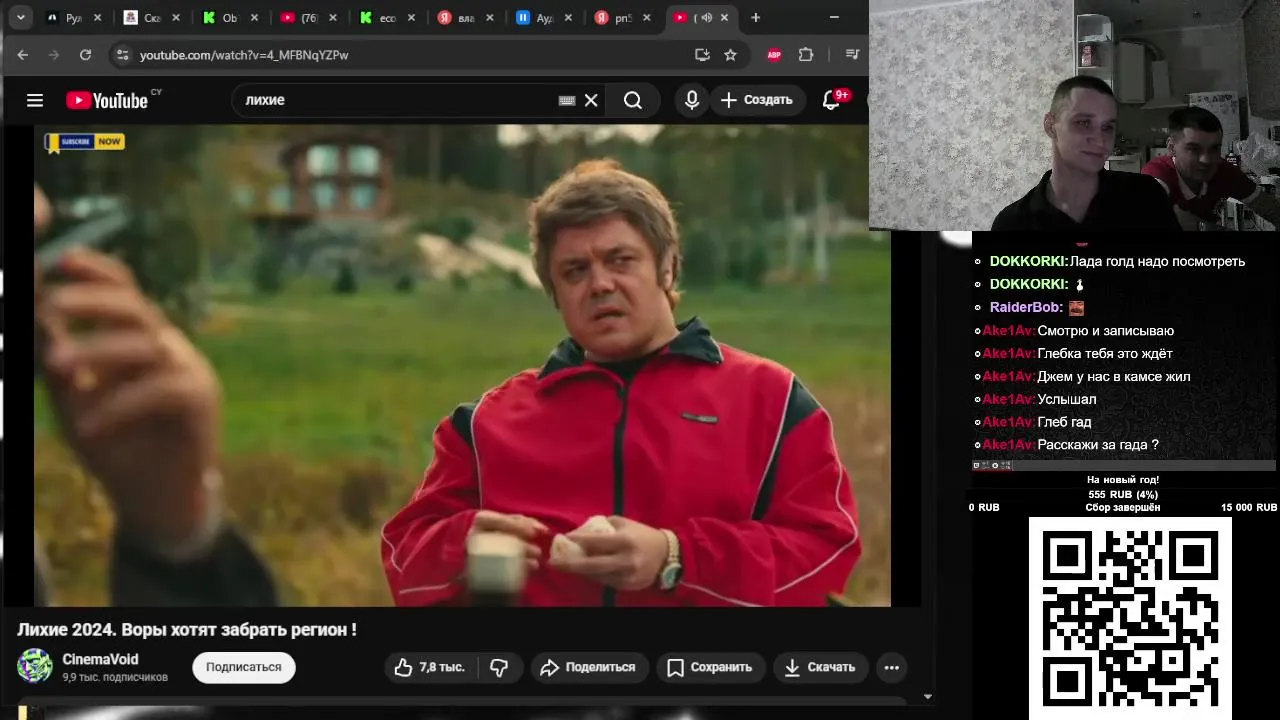The height and width of the screenshot is (720, 1280).
Task: Click chat message 'Смотрю и записываю'
Action: (x=1106, y=331)
